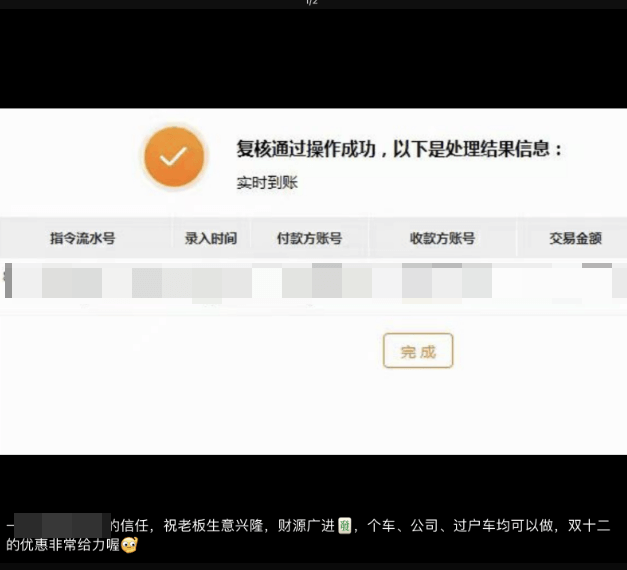This screenshot has height=570, width=627.
Task: Select the 录入时间 column header
Action: (211, 238)
